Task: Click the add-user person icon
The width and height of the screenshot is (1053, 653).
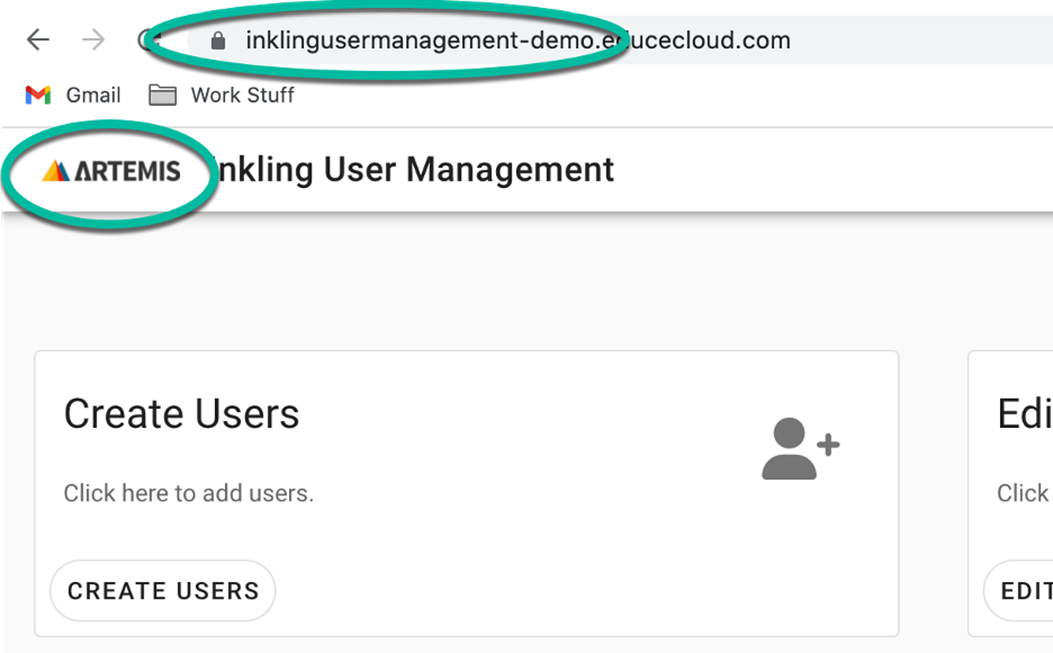Action: click(800, 450)
